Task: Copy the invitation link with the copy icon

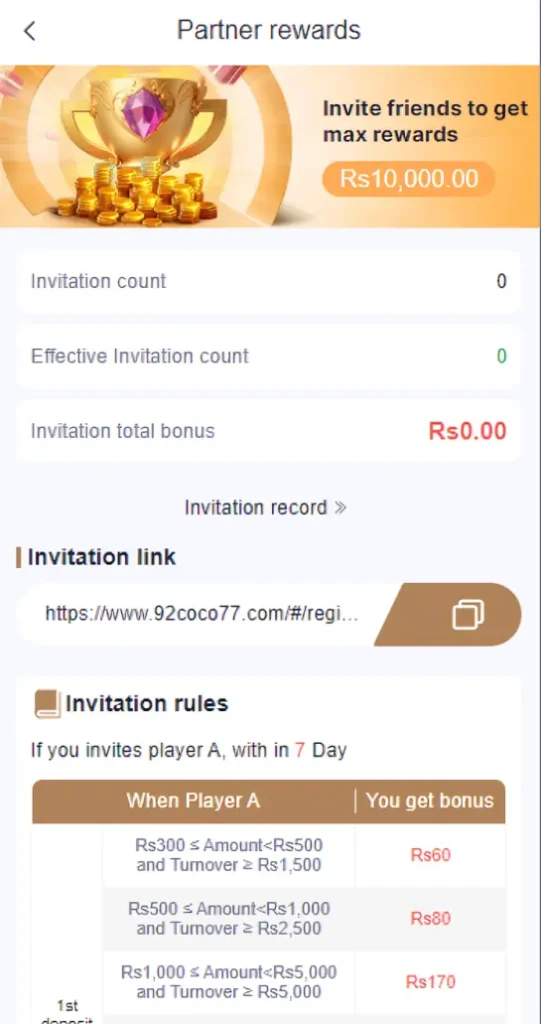Action: pos(468,615)
